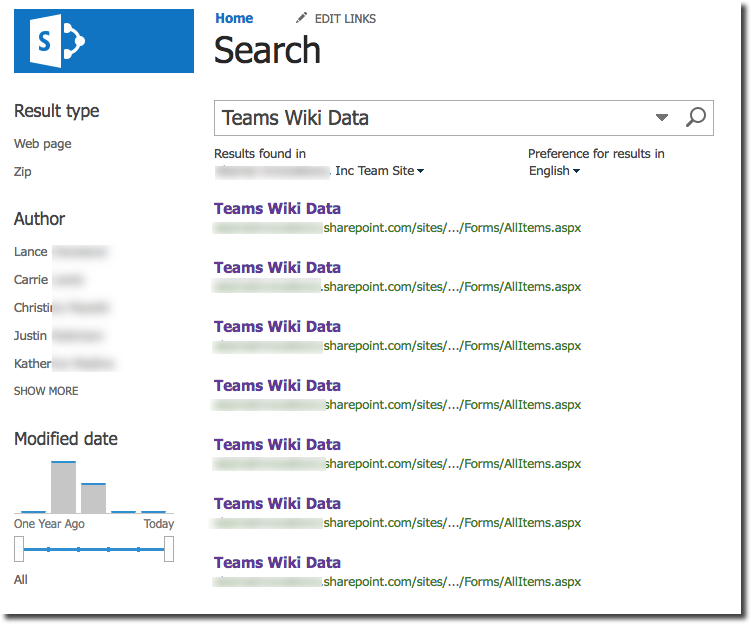Click the tallest bar in Modified date chart
751x634 pixels.
point(63,487)
